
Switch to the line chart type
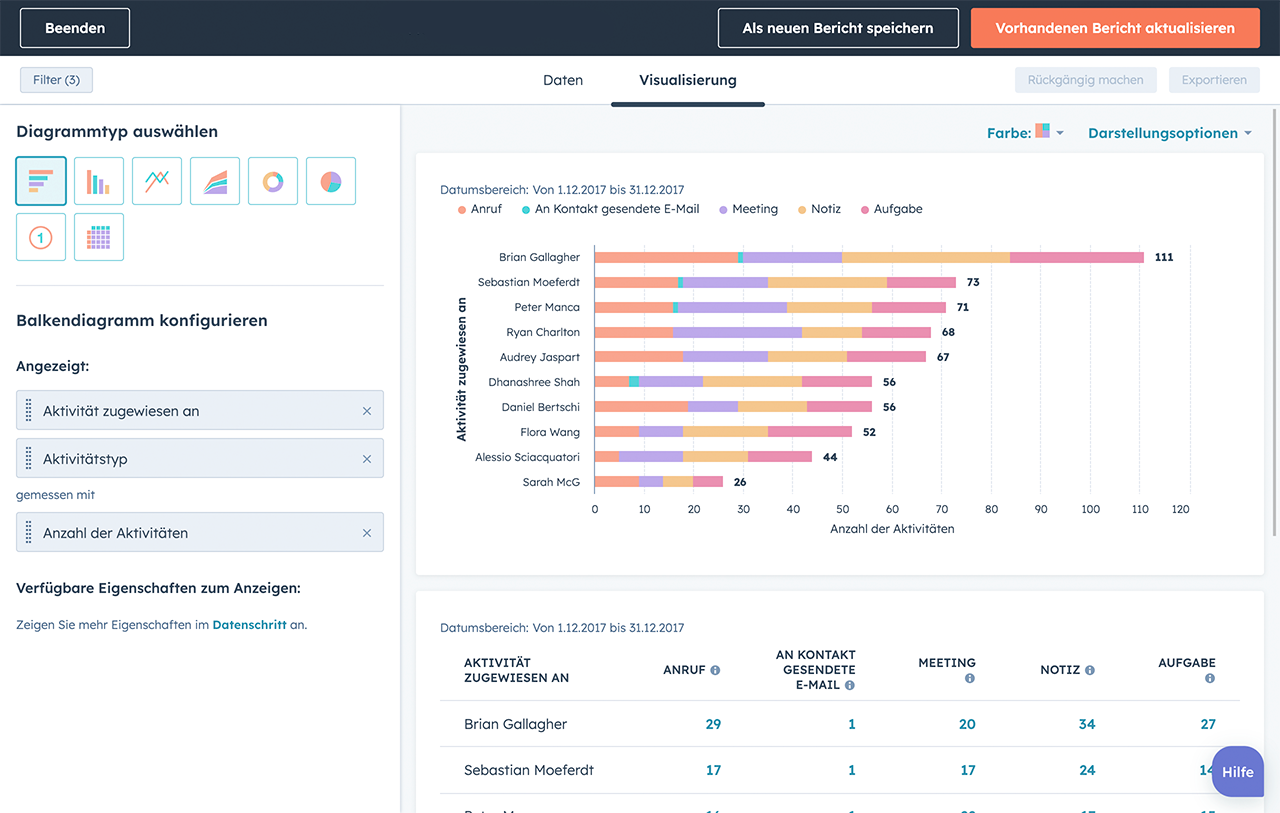coord(156,181)
